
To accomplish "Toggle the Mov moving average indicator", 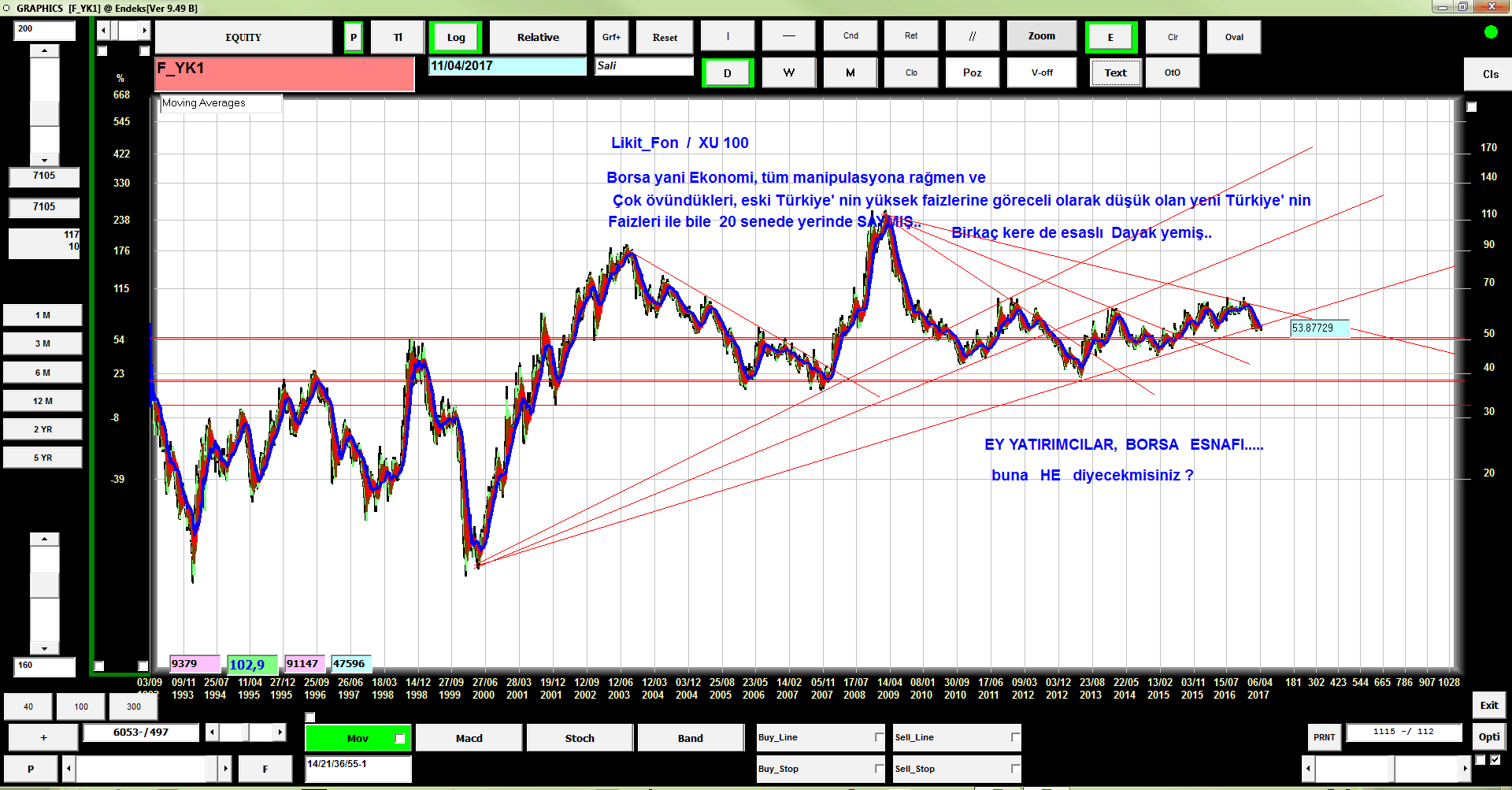I will coord(358,738).
